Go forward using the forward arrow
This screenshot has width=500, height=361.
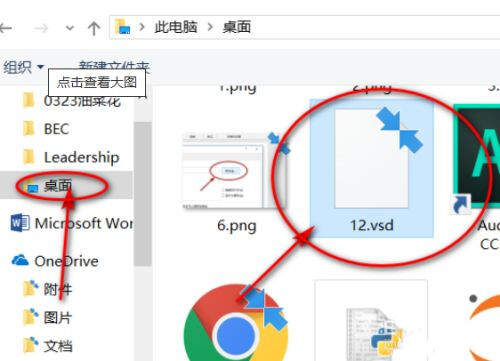pos(41,28)
